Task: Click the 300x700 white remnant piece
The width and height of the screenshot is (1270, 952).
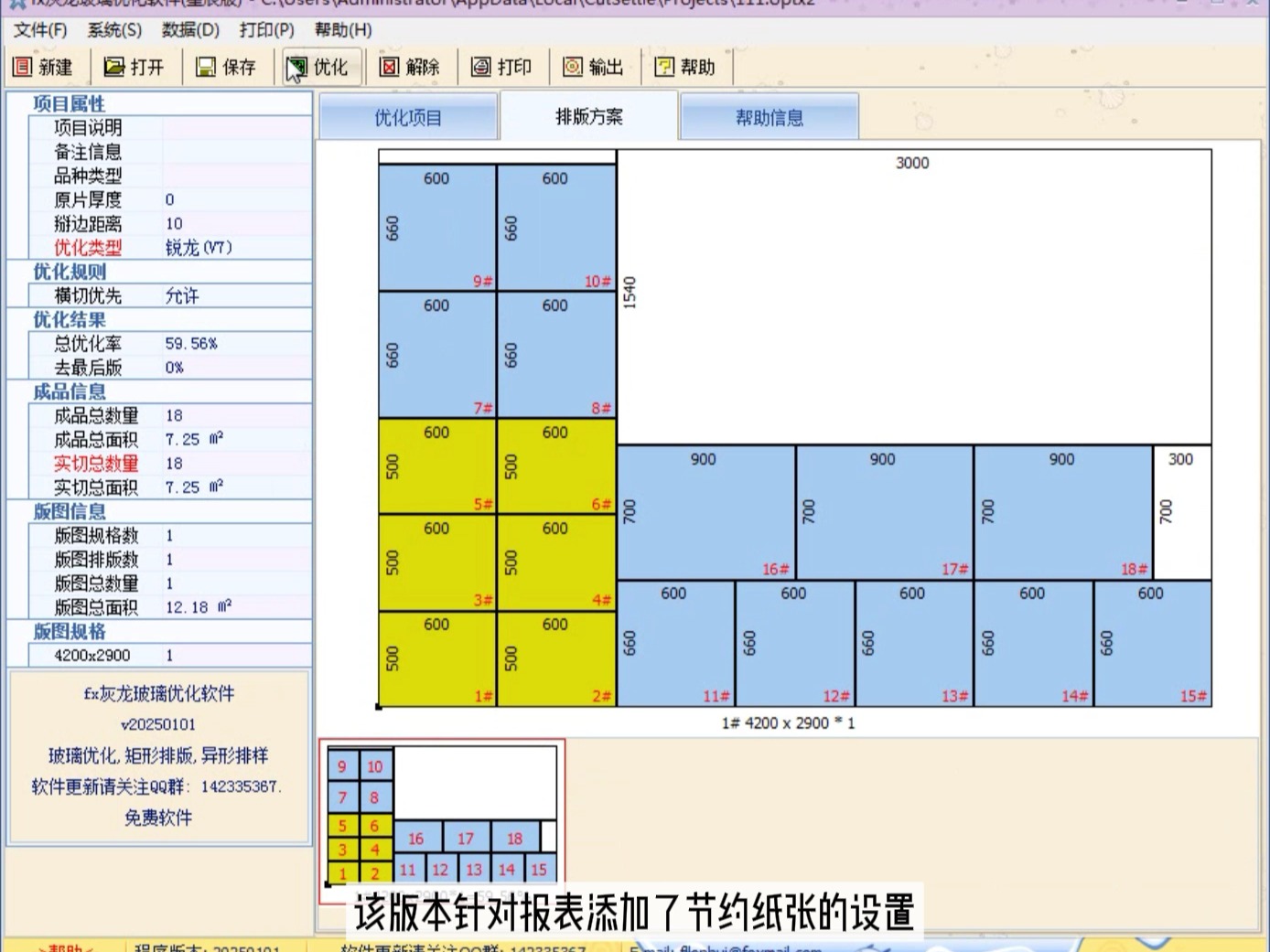Action: 1182,512
